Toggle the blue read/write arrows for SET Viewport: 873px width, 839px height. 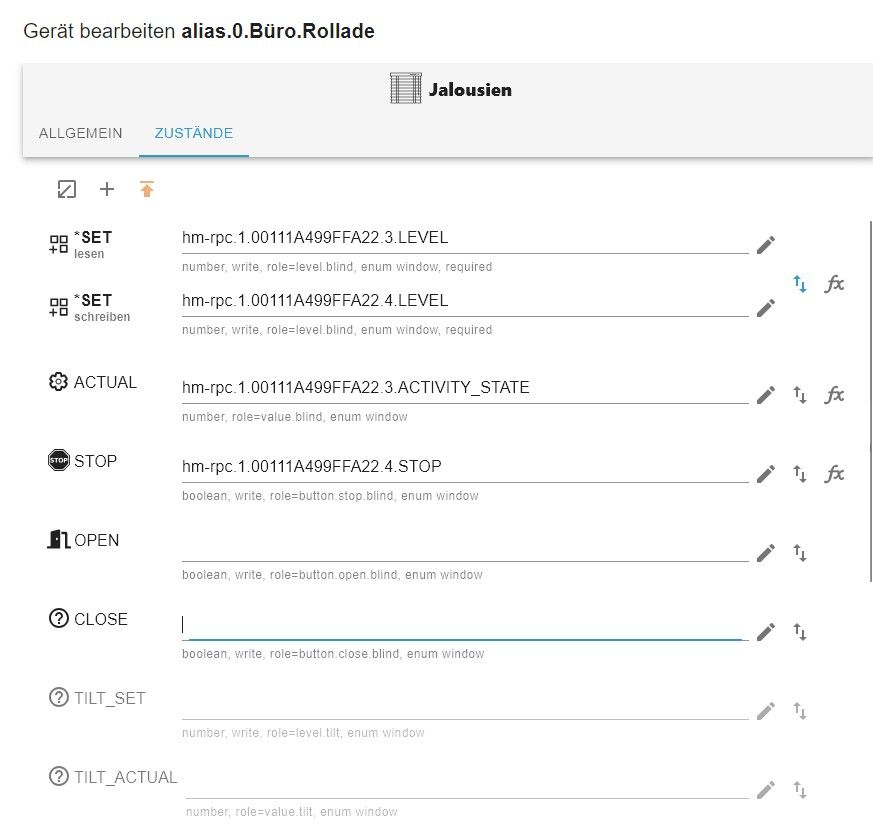click(800, 284)
